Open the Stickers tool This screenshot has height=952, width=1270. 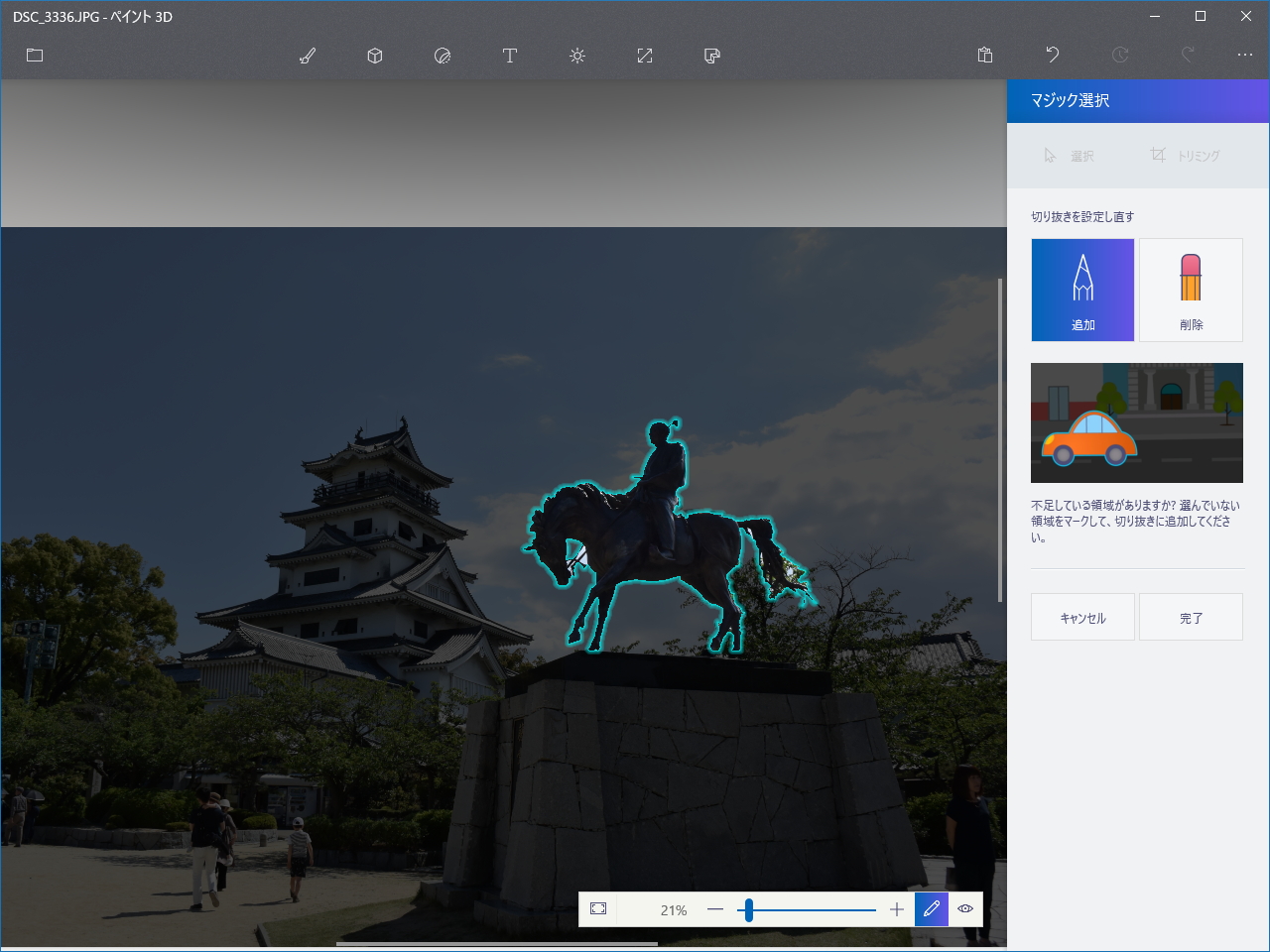[x=443, y=56]
